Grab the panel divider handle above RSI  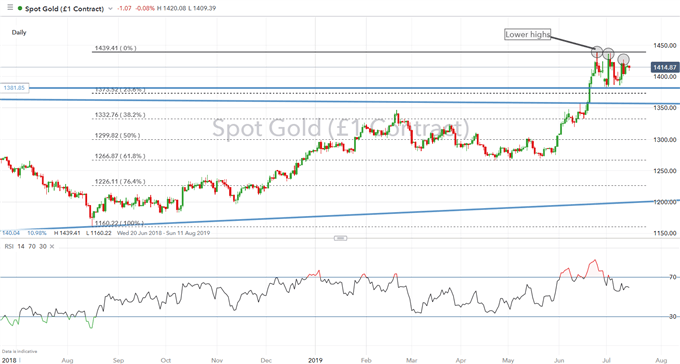[340, 238]
